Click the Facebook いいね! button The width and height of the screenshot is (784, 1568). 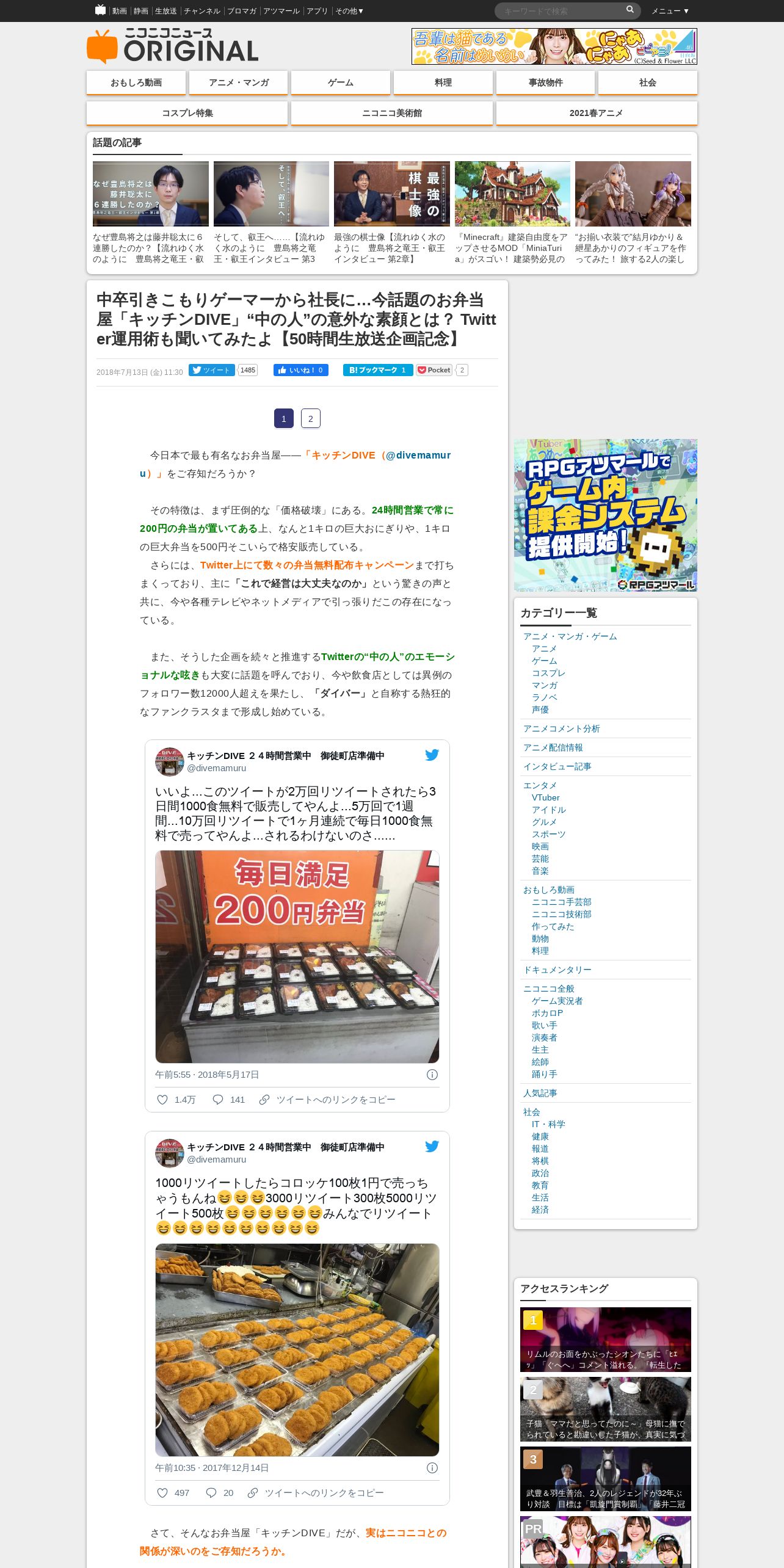[x=301, y=370]
